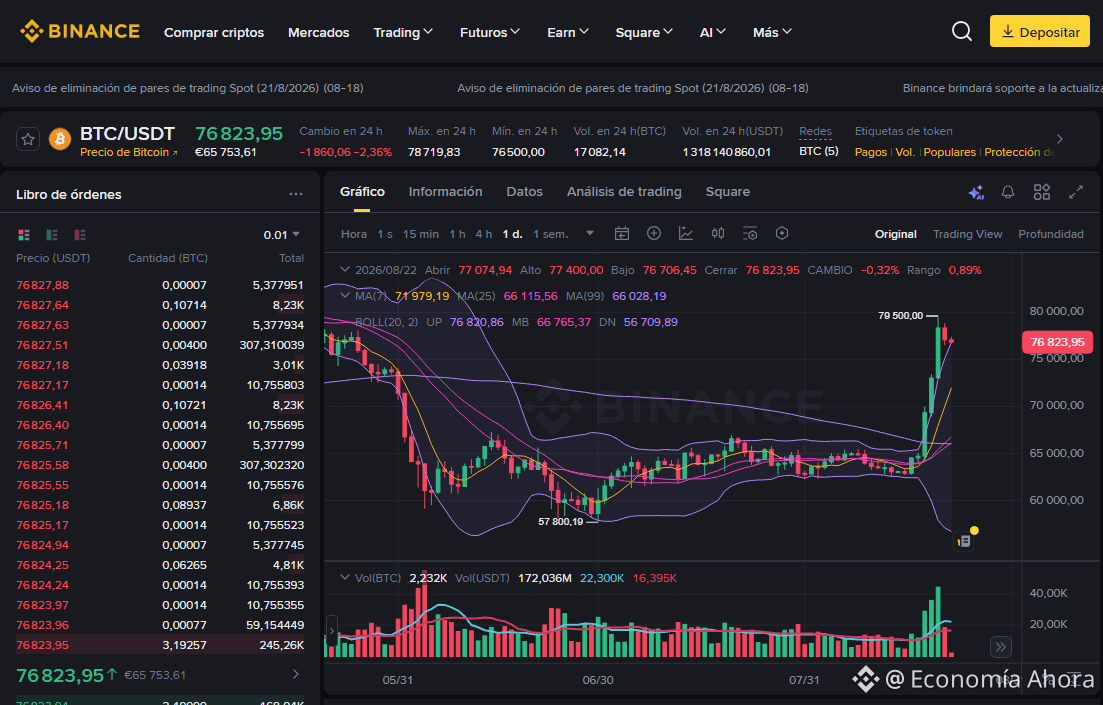The height and width of the screenshot is (705, 1103).
Task: Open the Más menu dropdown
Action: (x=772, y=32)
